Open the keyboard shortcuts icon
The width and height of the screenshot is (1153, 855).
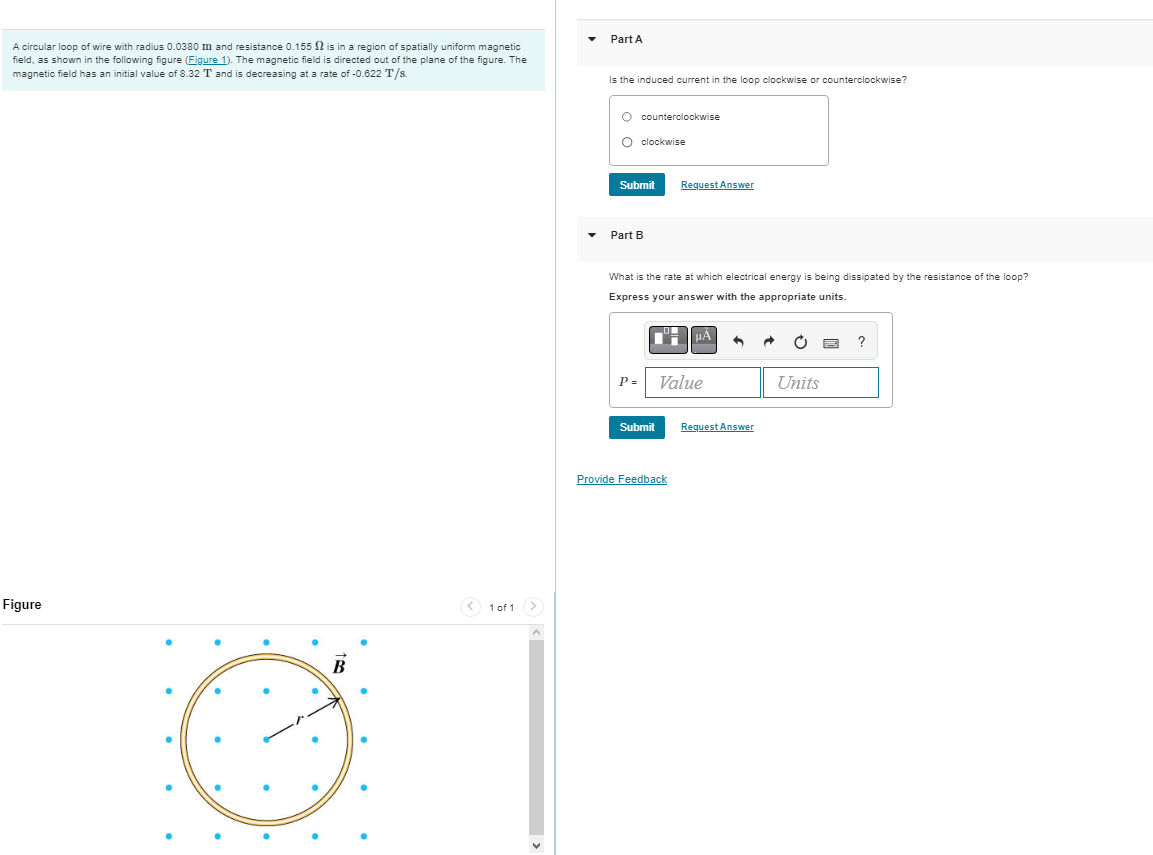(830, 341)
